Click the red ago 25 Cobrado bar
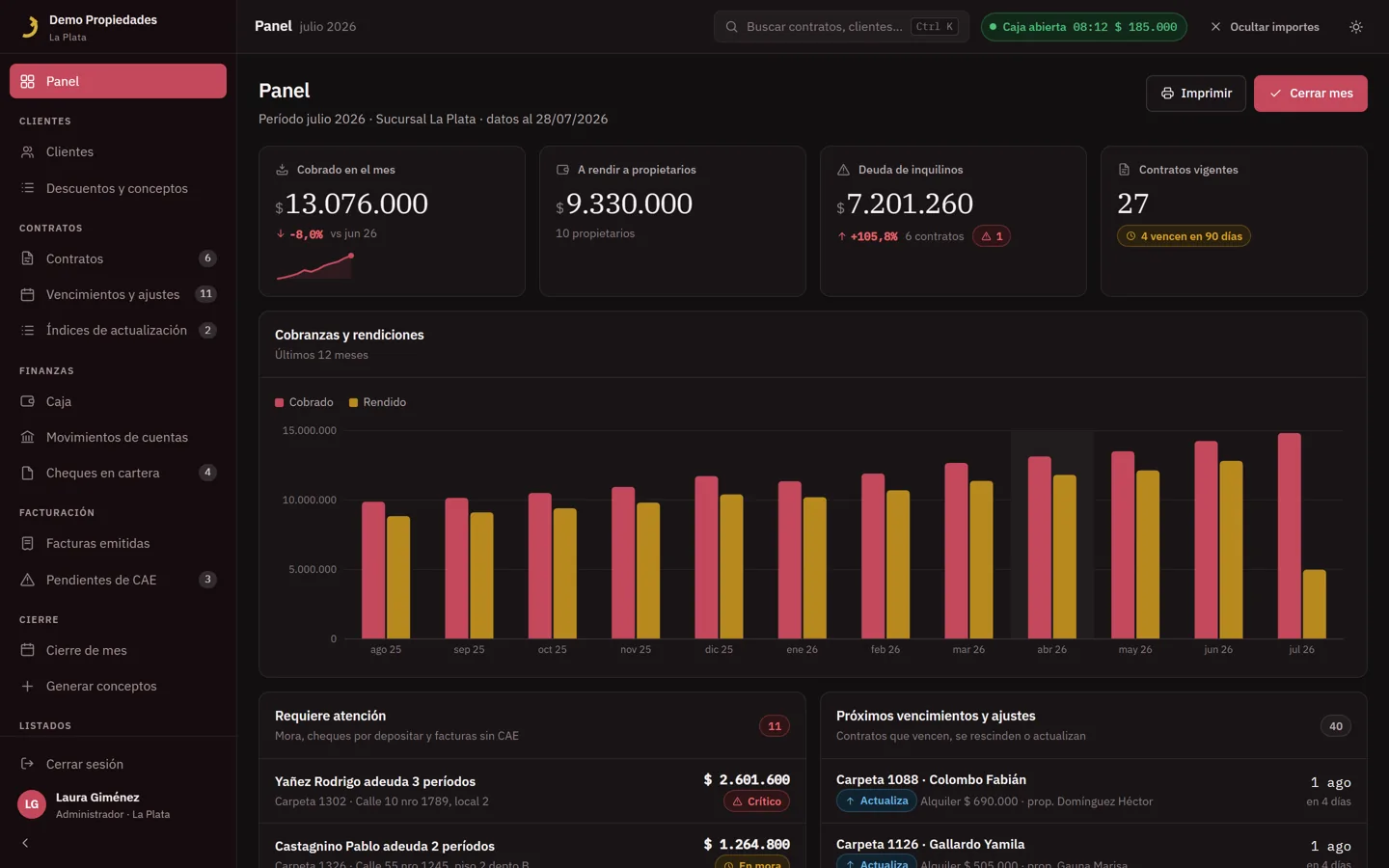 pyautogui.click(x=373, y=570)
